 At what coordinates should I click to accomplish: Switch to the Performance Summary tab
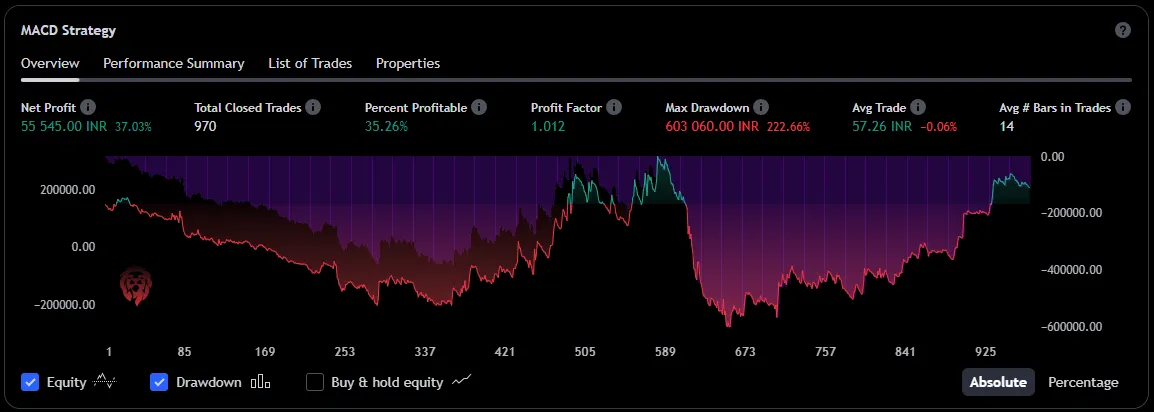tap(174, 63)
